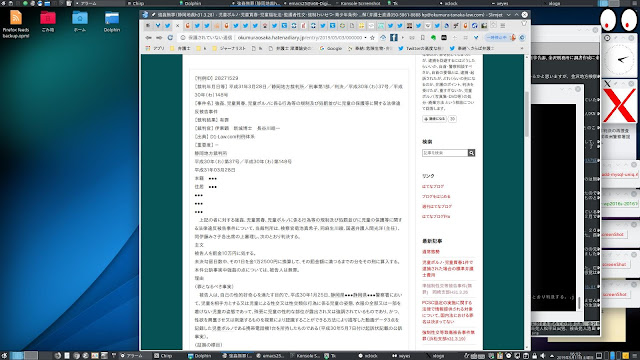Click the lock icon in the system tray

pos(534,356)
